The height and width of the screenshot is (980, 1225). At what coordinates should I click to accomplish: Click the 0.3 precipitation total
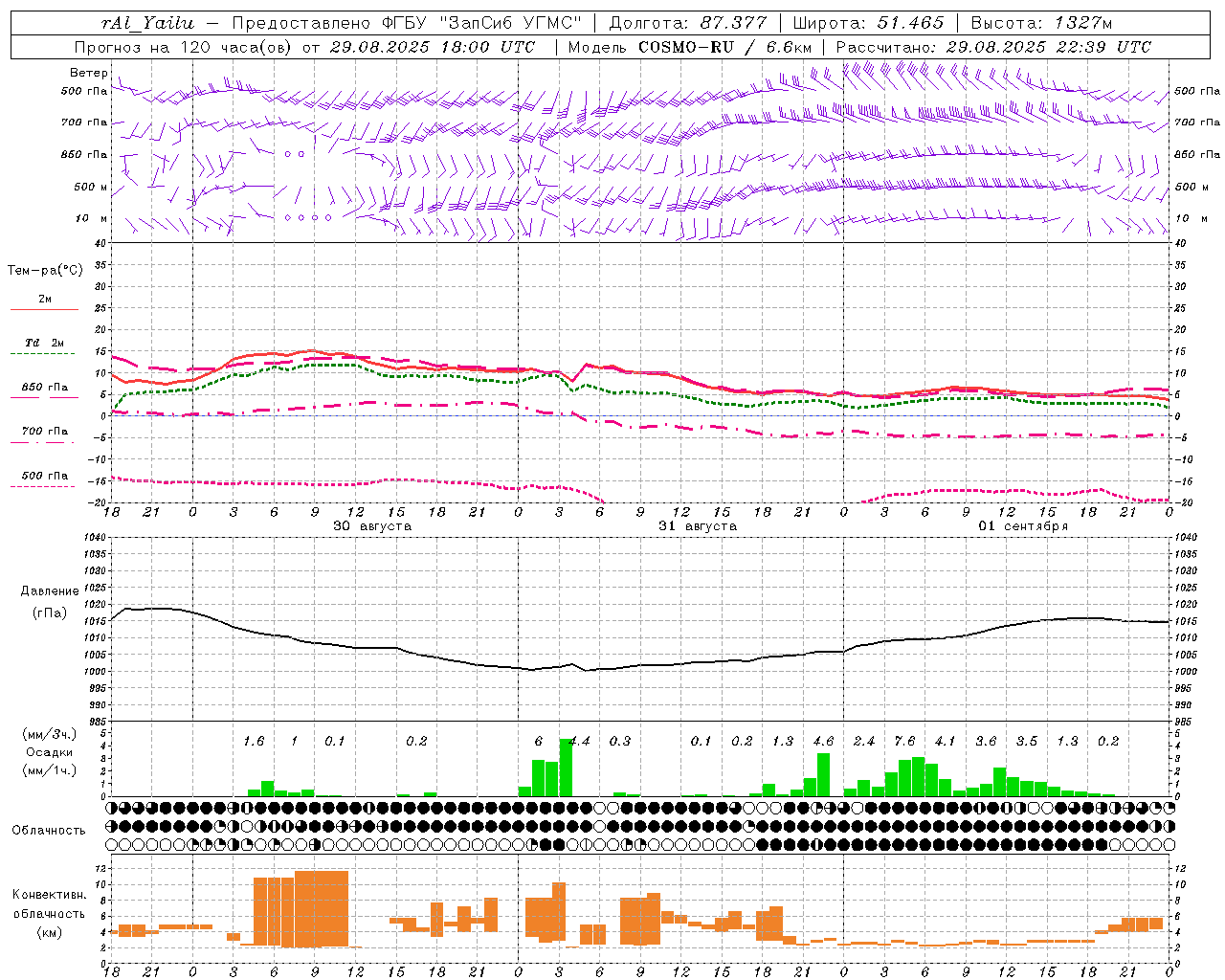tap(620, 741)
